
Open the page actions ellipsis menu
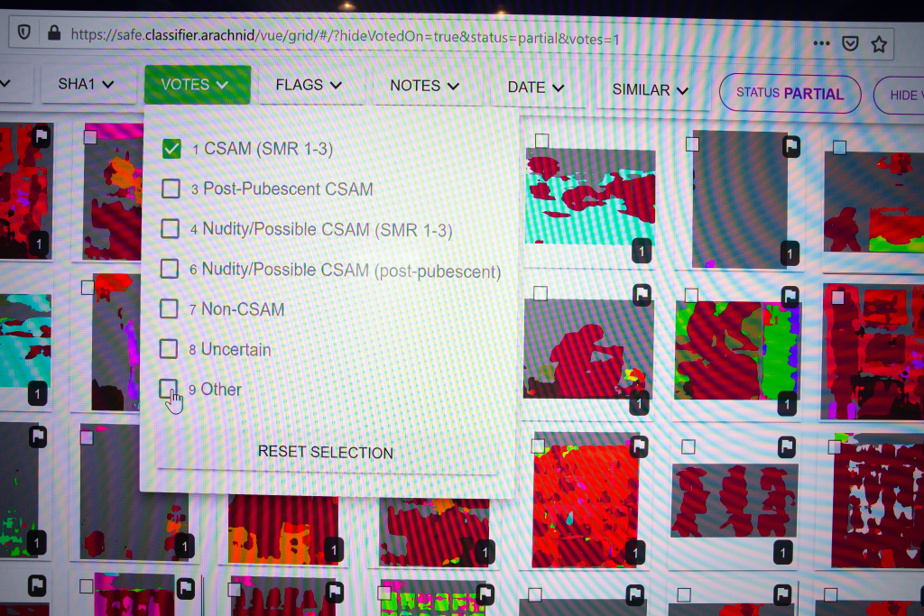click(x=821, y=43)
